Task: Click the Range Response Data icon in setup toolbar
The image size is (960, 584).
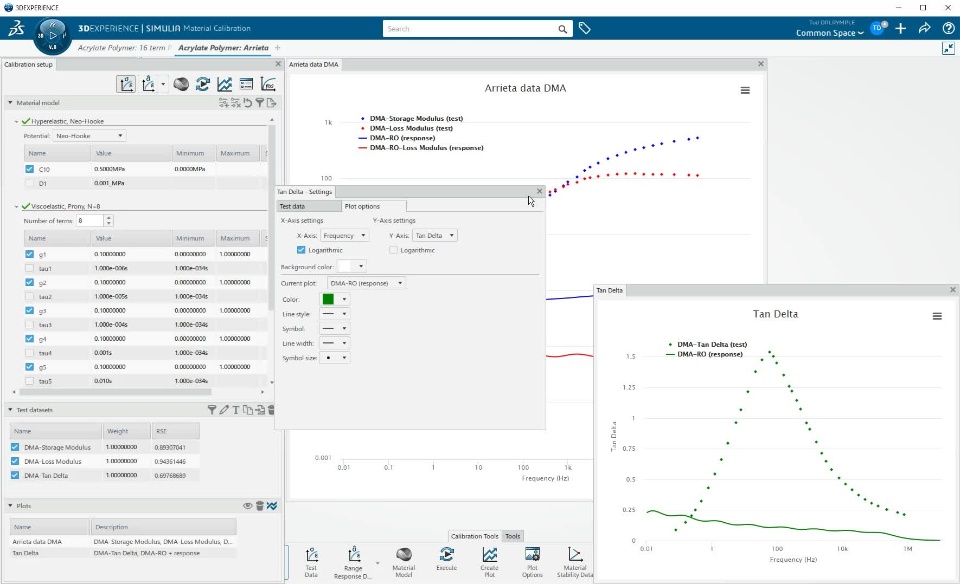Action: tap(149, 84)
